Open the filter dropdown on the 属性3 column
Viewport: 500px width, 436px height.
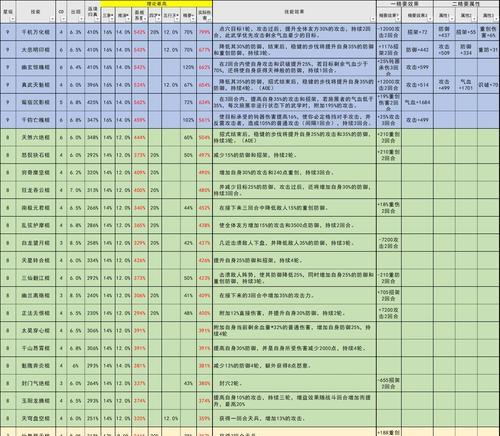tap(497, 19)
